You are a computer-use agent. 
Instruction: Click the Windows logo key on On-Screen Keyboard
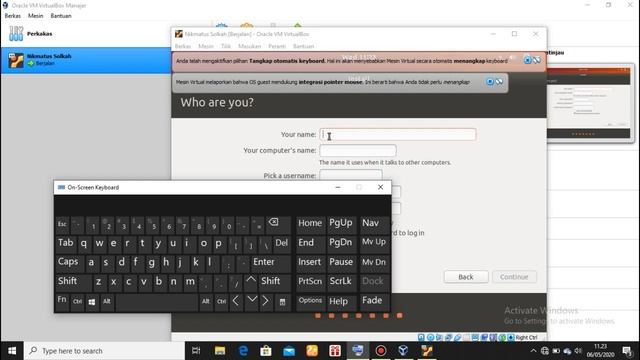(x=92, y=302)
